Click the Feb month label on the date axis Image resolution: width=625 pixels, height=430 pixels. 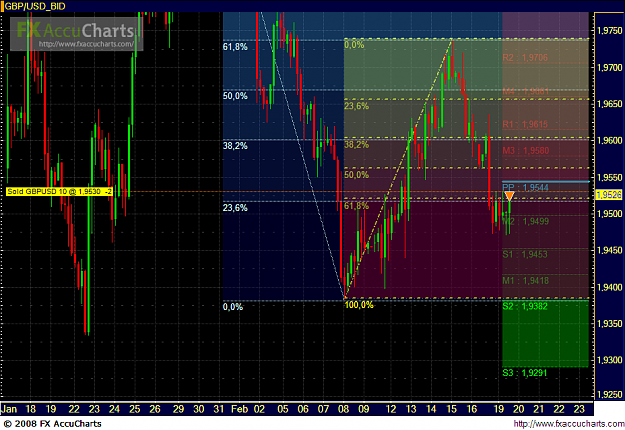coord(240,409)
